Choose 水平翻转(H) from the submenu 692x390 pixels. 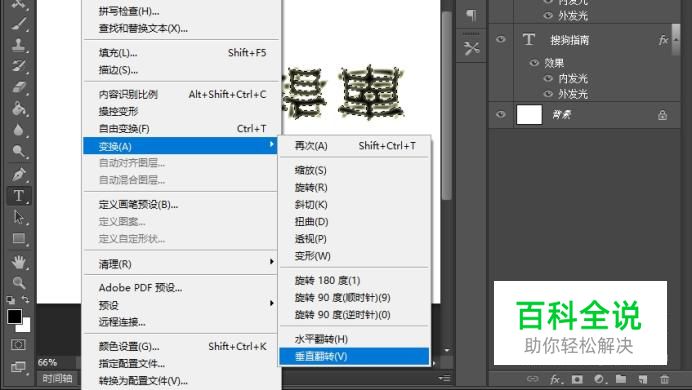354,339
